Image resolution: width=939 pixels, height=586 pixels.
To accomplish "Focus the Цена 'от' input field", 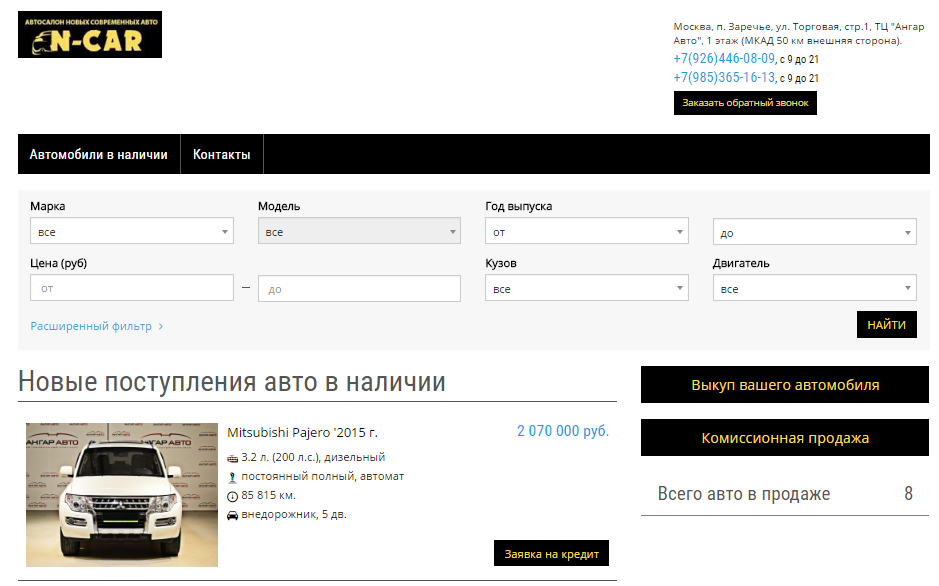I will [132, 288].
